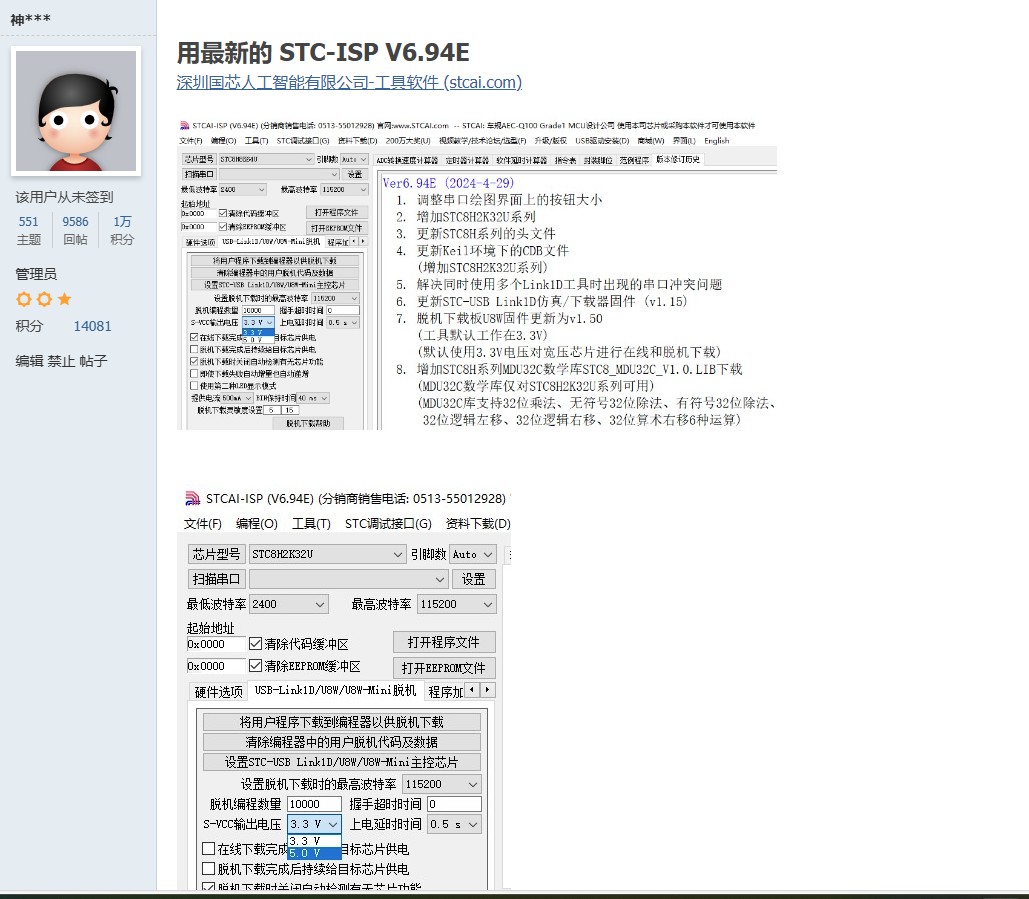Image resolution: width=1029 pixels, height=899 pixels.
Task: Choose the 5.0 V option in the lower screenshot
Action: click(314, 852)
